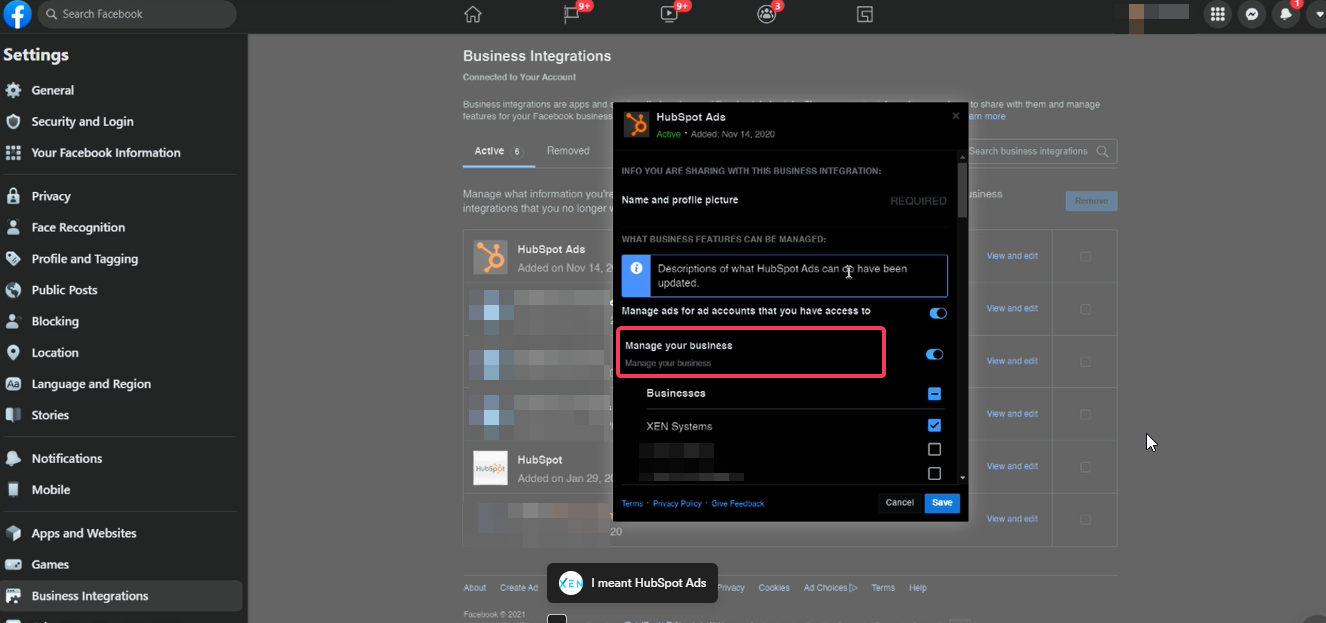The width and height of the screenshot is (1326, 623).
Task: Open Your Facebook Information icon
Action: coord(13,152)
